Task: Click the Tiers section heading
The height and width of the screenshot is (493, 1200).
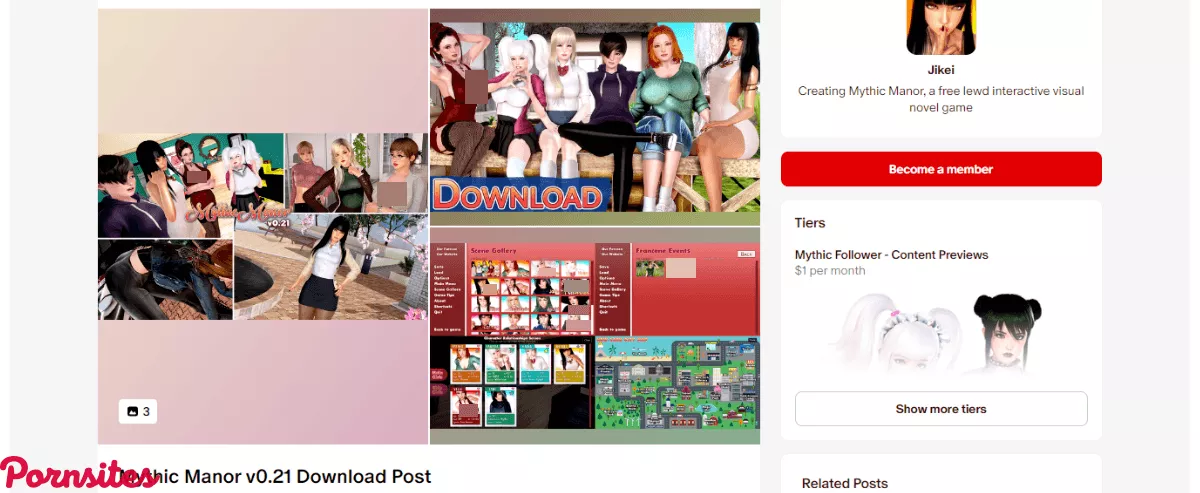Action: (810, 223)
